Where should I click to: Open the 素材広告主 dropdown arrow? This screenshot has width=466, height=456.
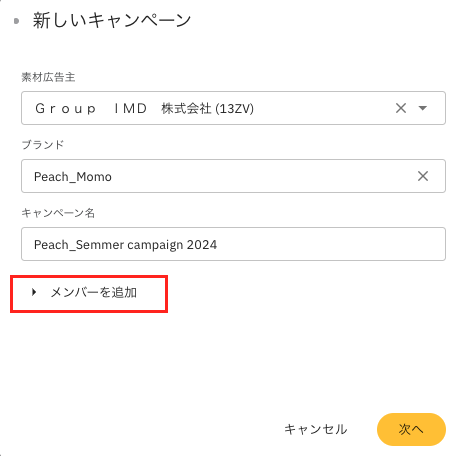point(423,108)
